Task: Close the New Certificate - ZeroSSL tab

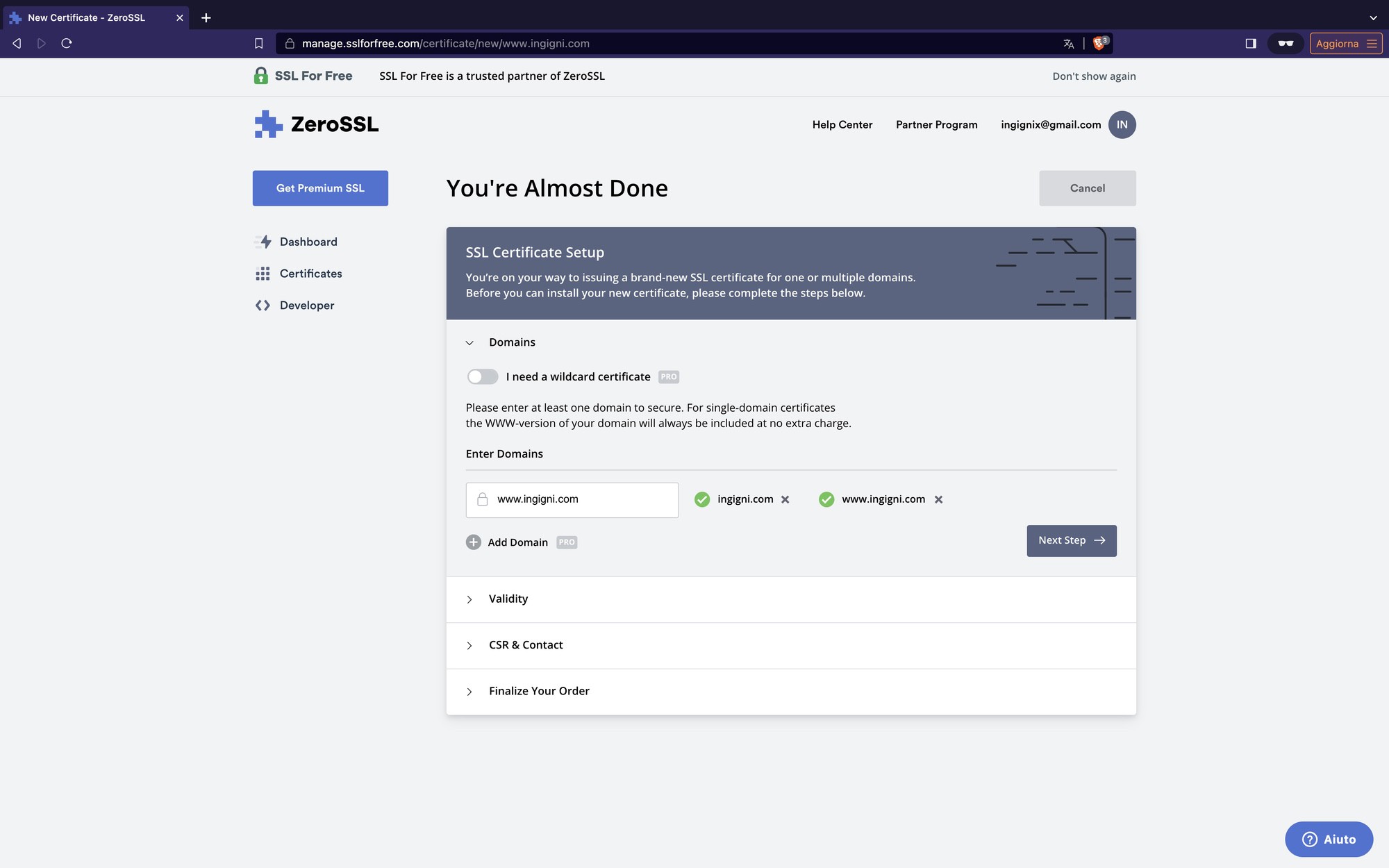Action: click(x=180, y=17)
